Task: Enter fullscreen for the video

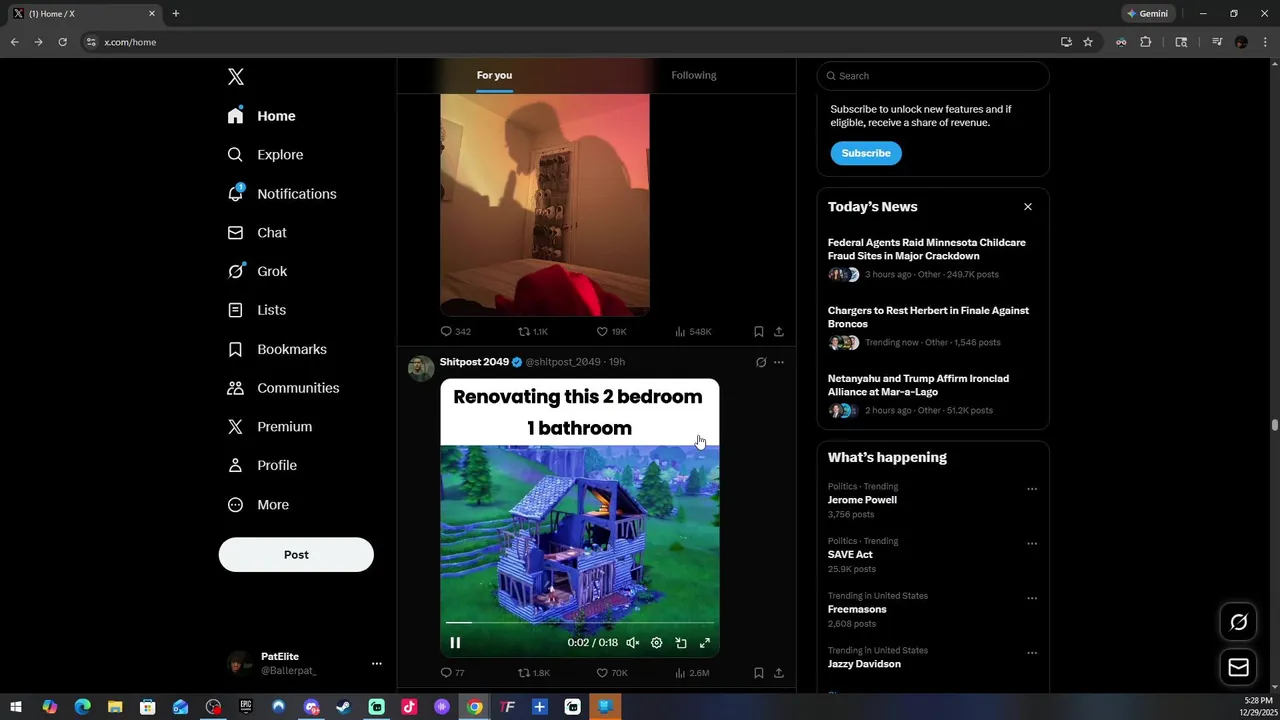Action: tap(705, 643)
